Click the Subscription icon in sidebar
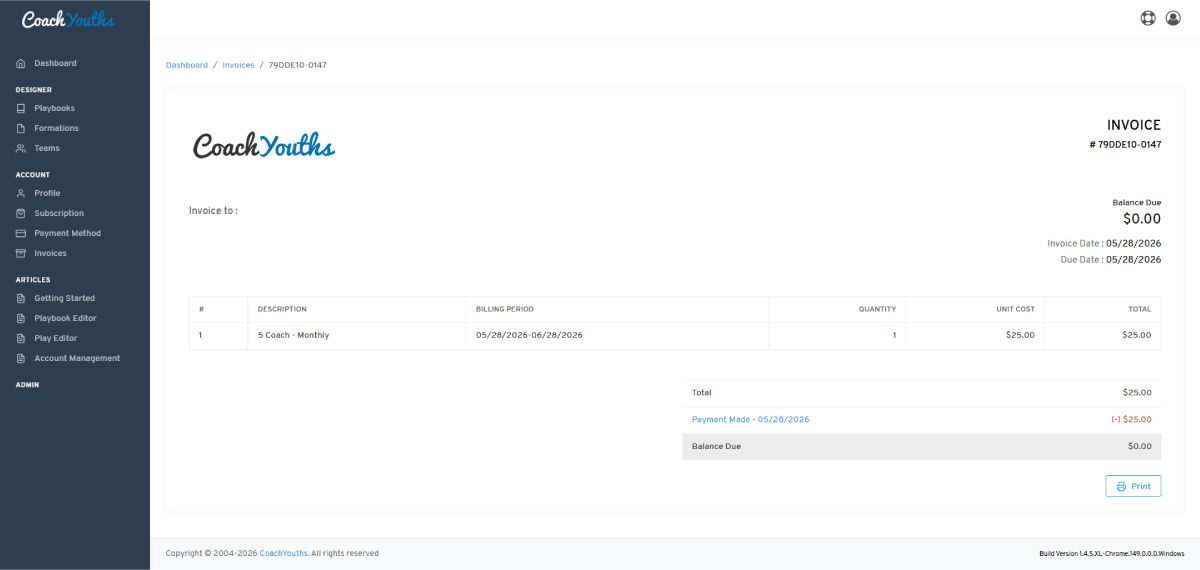Viewport: 1200px width, 570px height. click(21, 213)
